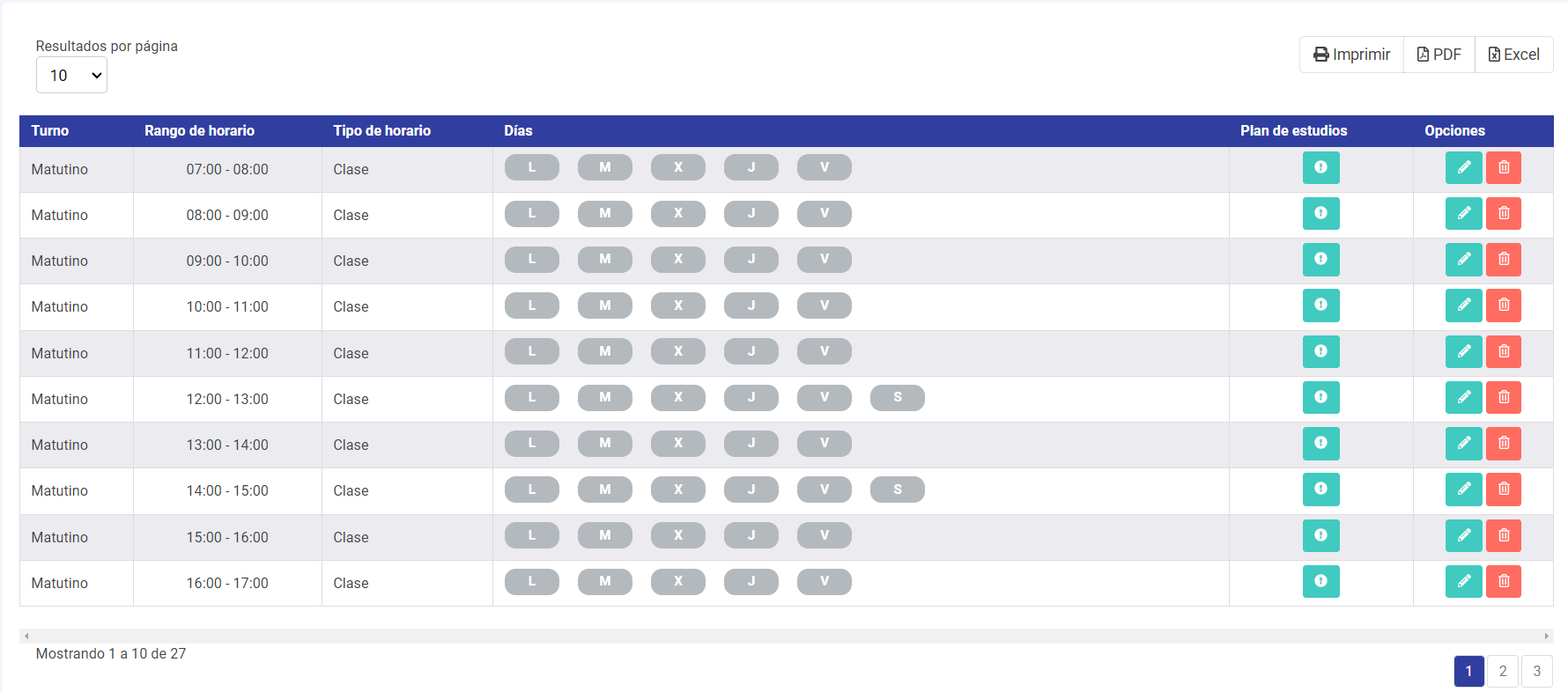Go to page 2 of results

pos(1503,671)
